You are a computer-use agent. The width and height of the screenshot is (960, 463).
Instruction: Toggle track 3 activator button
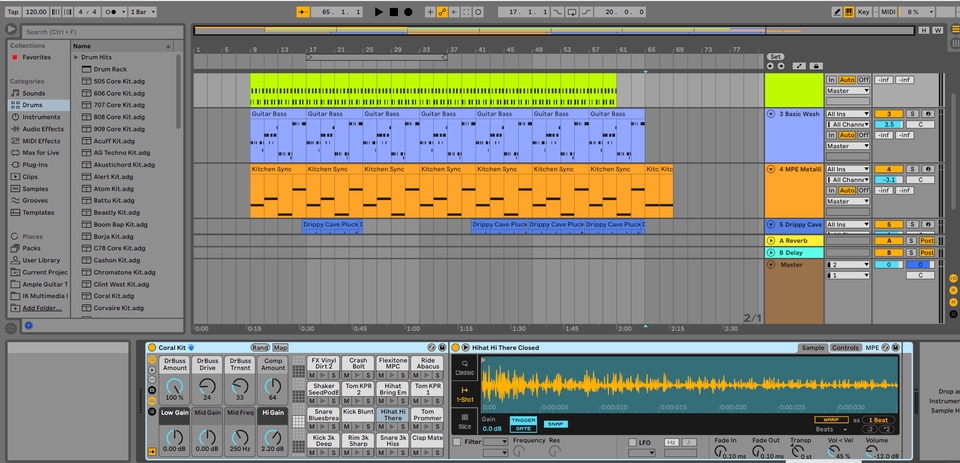coord(888,114)
